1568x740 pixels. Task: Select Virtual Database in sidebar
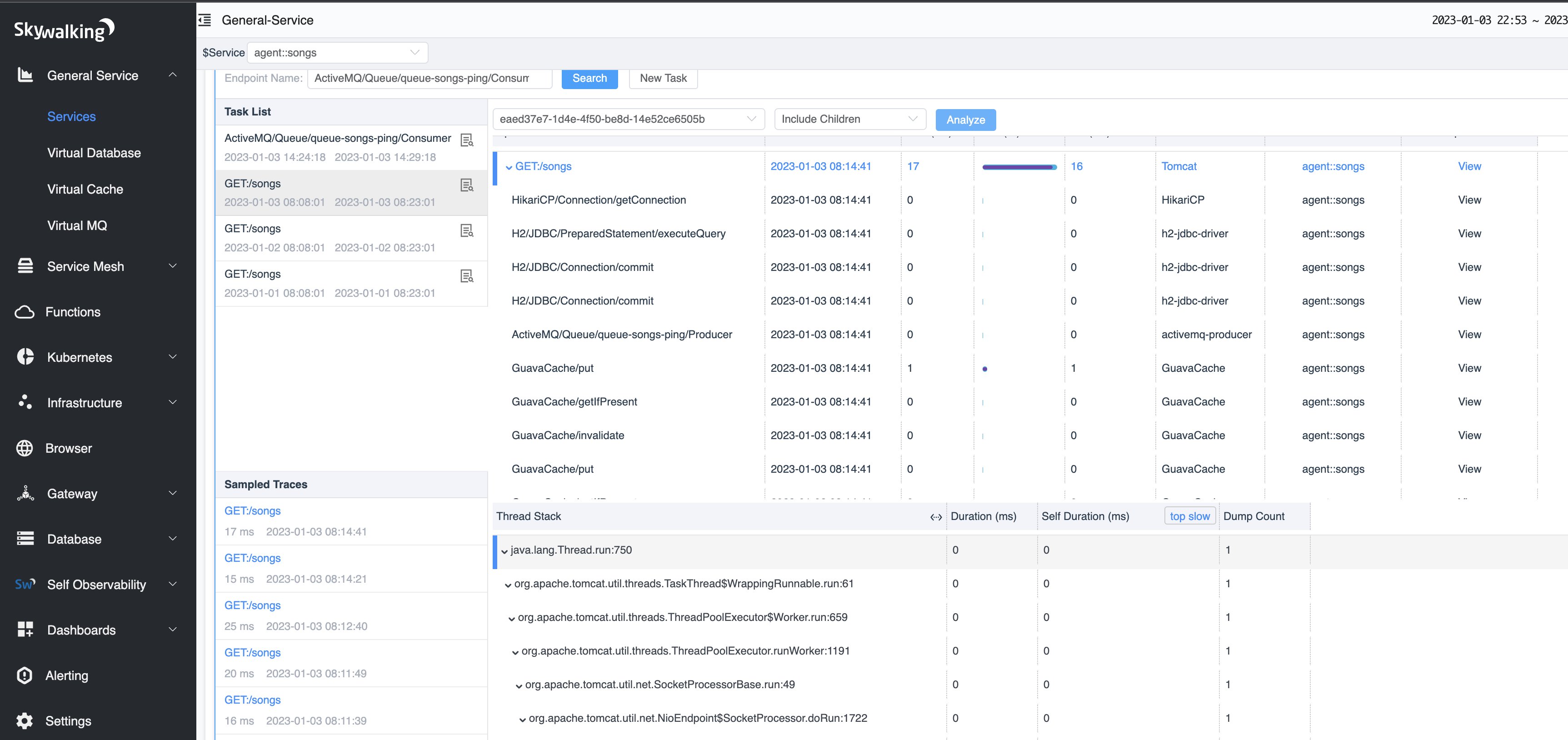pyautogui.click(x=94, y=153)
